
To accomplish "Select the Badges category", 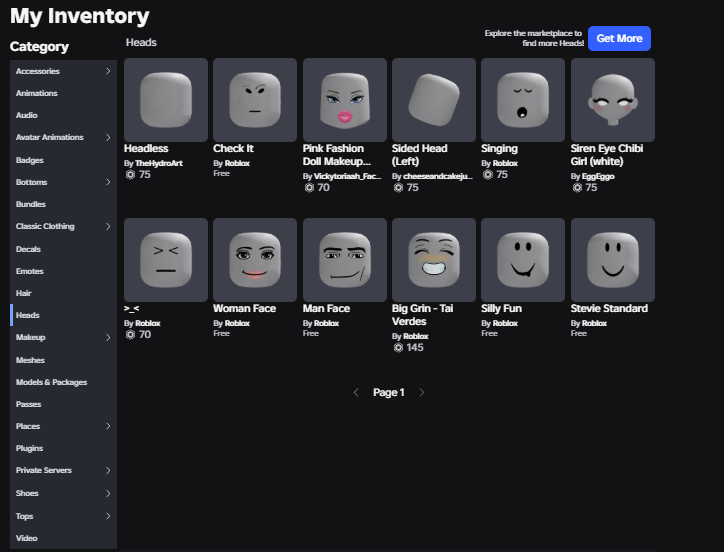I will coord(63,160).
